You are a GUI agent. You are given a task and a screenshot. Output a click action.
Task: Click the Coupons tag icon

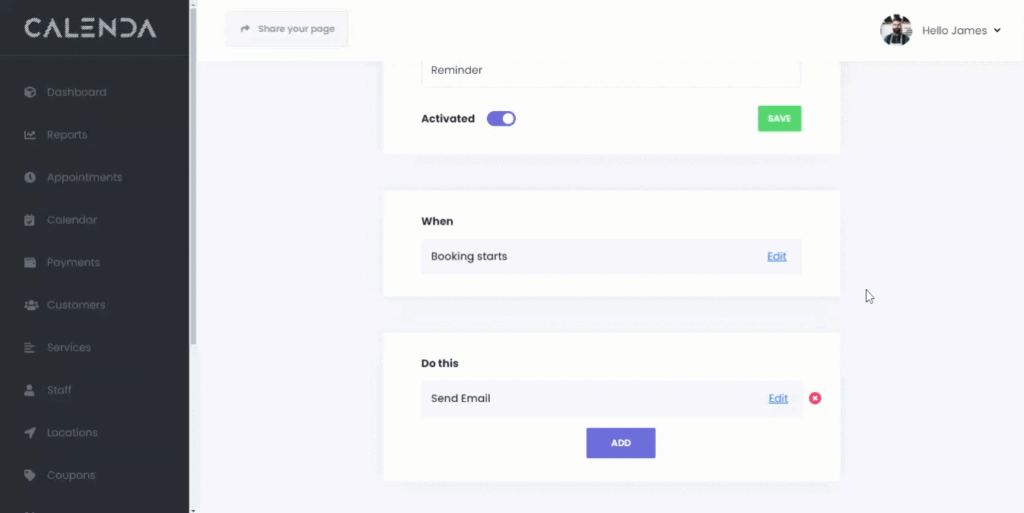[x=30, y=475]
